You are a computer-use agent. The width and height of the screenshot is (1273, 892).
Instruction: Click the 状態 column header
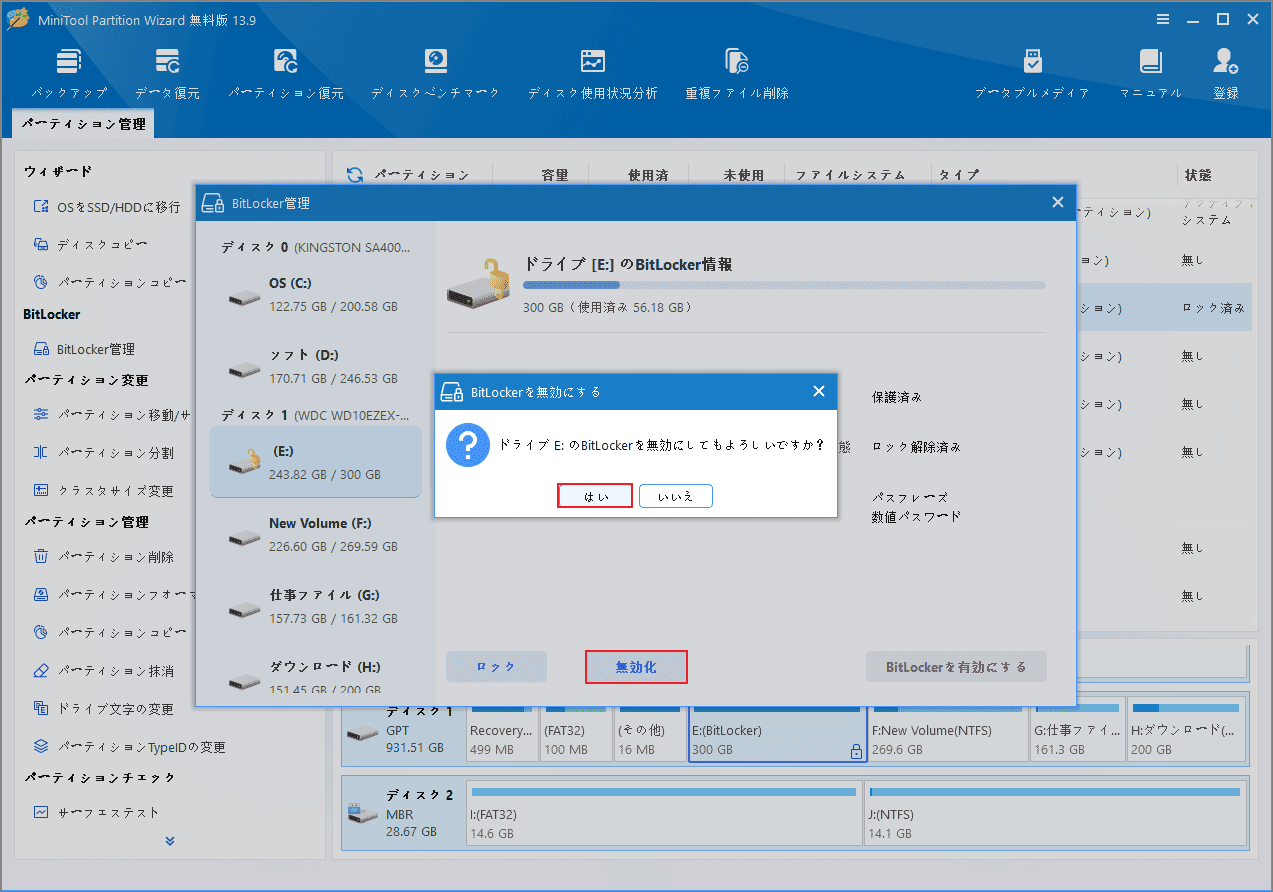pyautogui.click(x=1198, y=175)
